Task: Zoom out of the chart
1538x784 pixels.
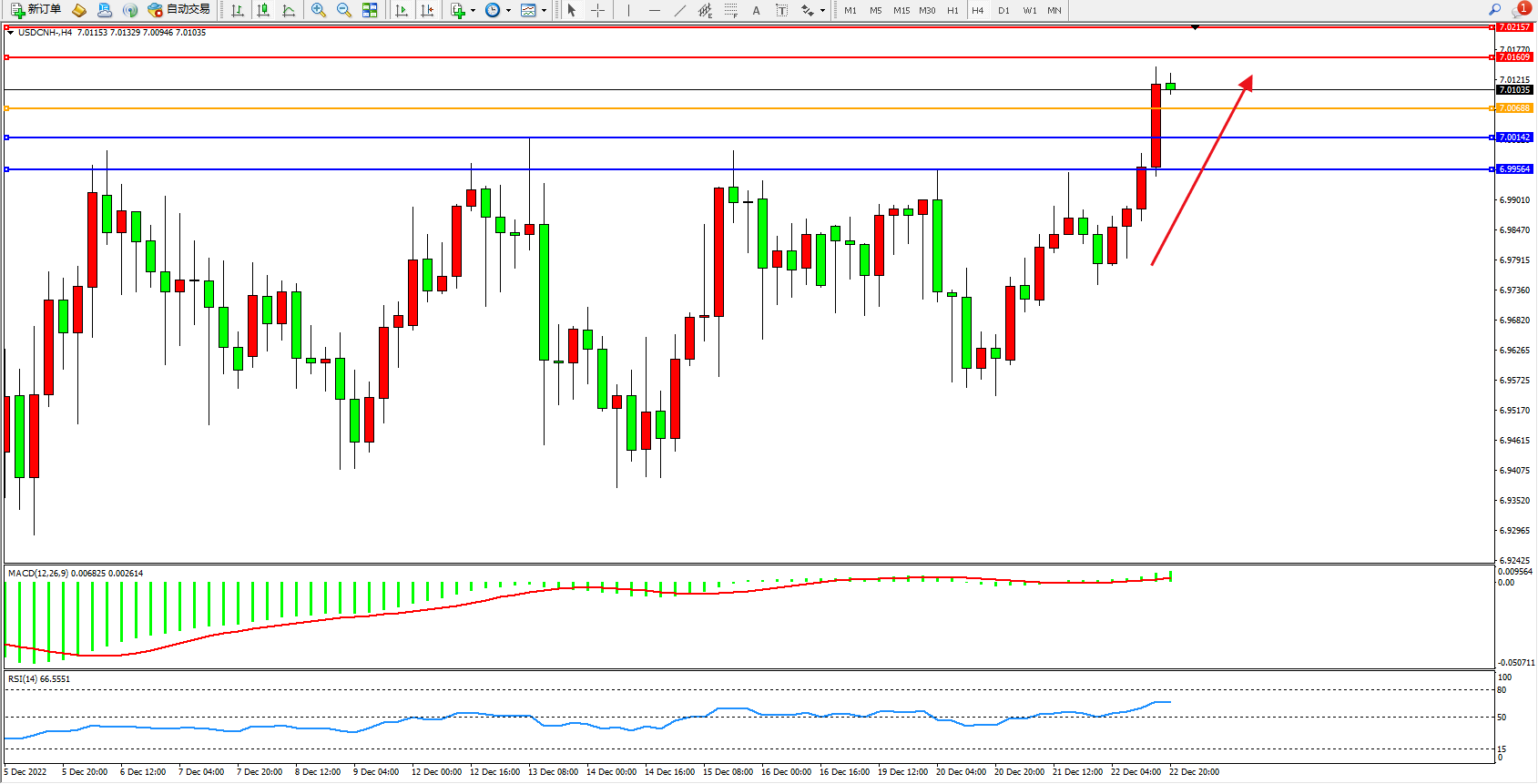Action: point(344,10)
